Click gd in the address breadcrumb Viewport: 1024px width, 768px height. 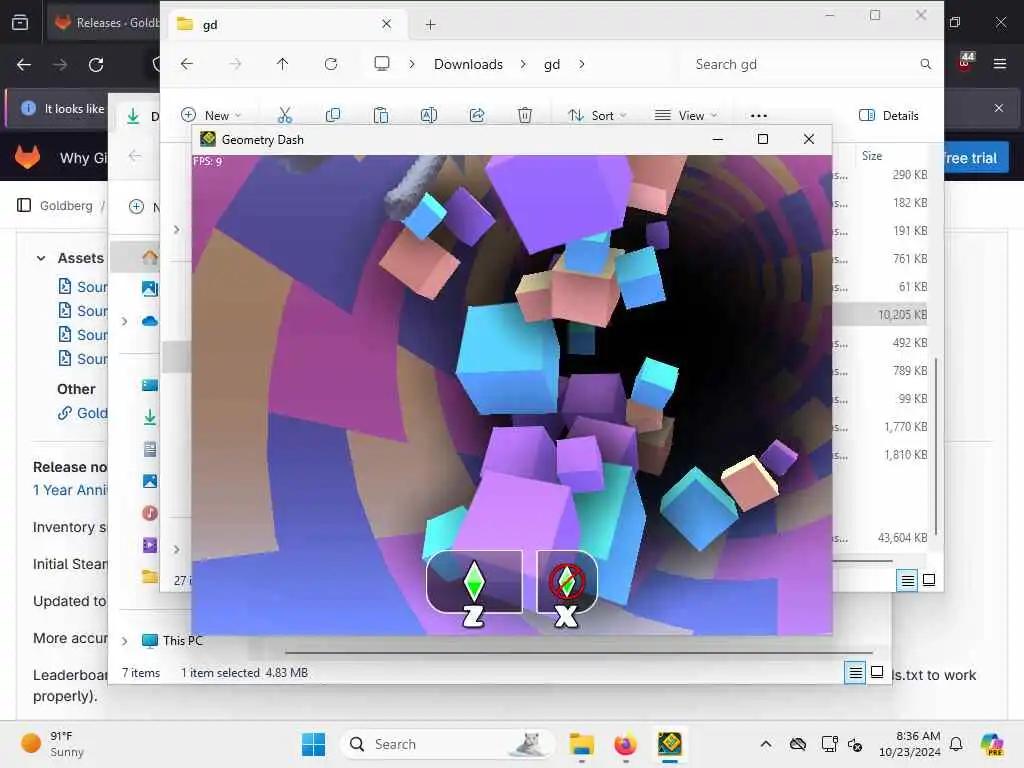[552, 64]
